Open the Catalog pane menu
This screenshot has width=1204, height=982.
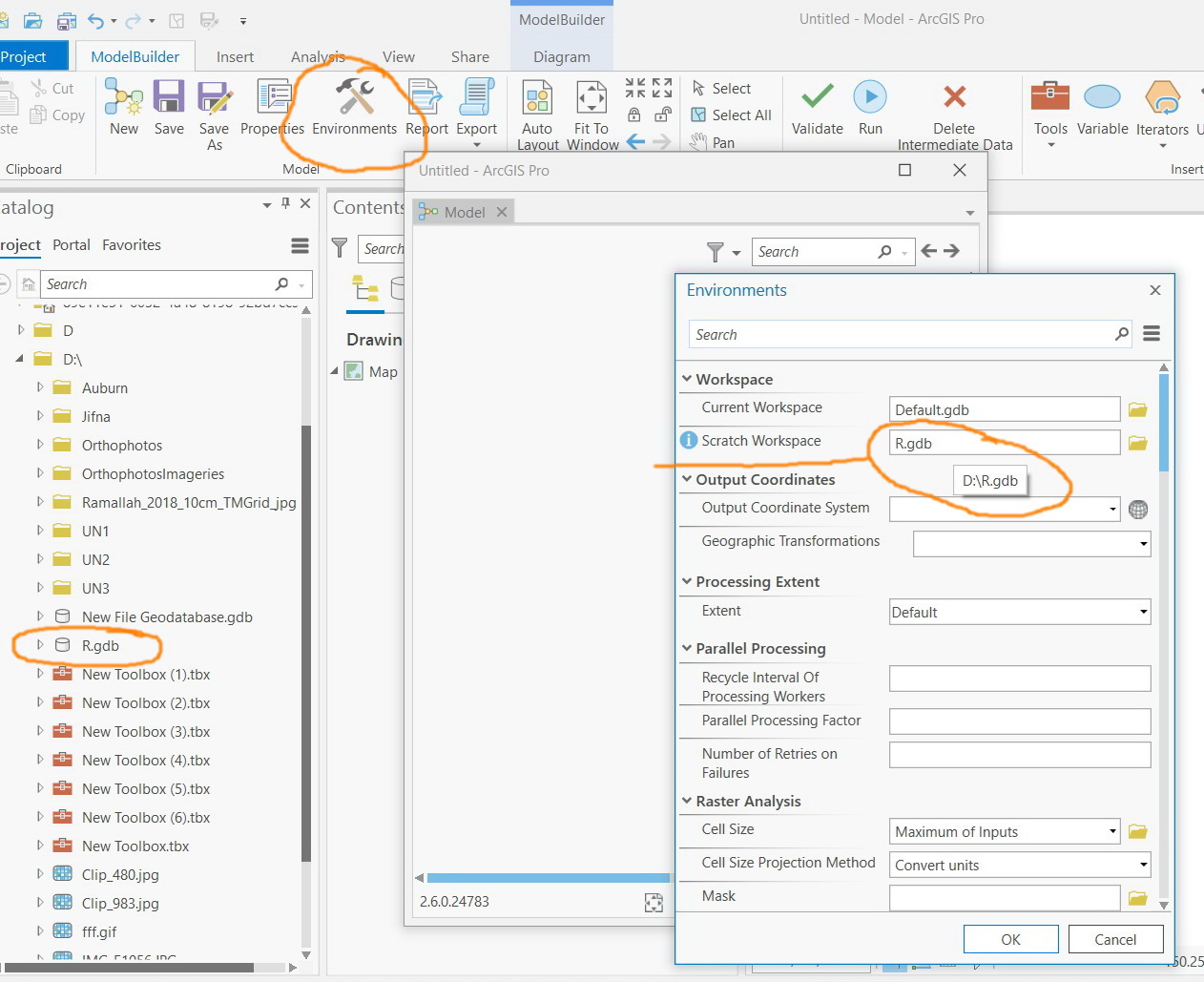pyautogui.click(x=300, y=246)
